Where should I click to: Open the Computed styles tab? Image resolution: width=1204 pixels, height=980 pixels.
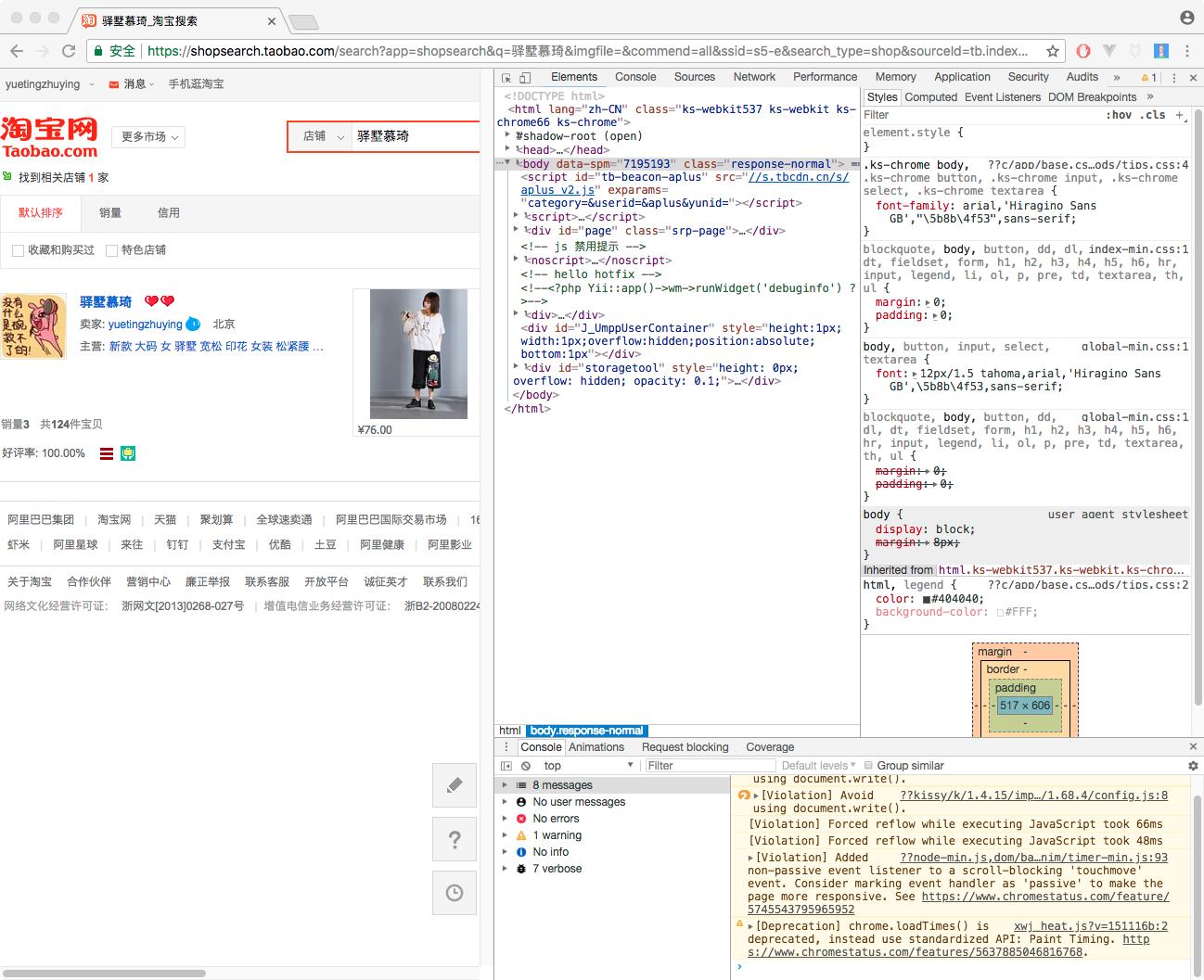coord(930,97)
